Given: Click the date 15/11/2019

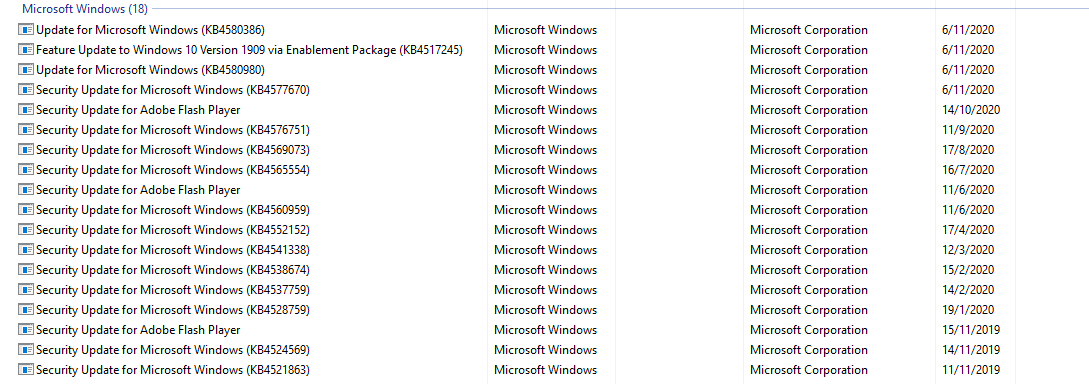Looking at the screenshot, I should click(x=971, y=330).
